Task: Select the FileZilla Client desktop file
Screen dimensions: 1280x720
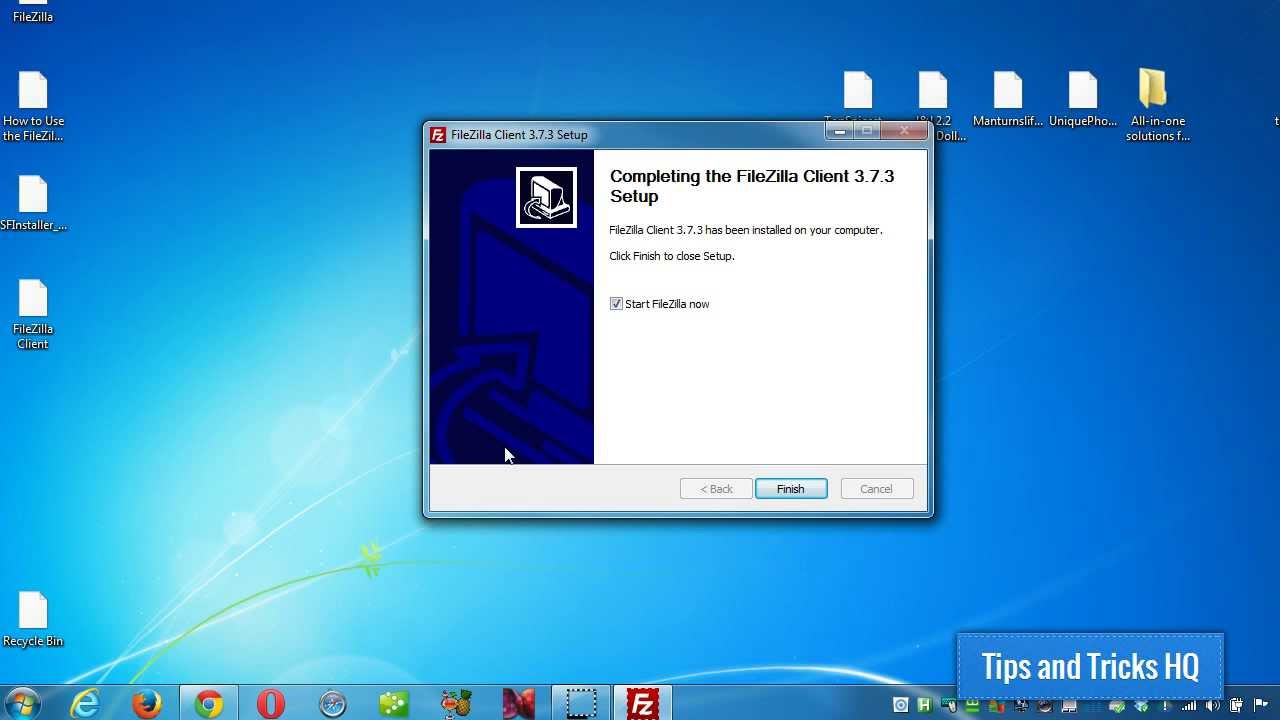Action: (33, 315)
